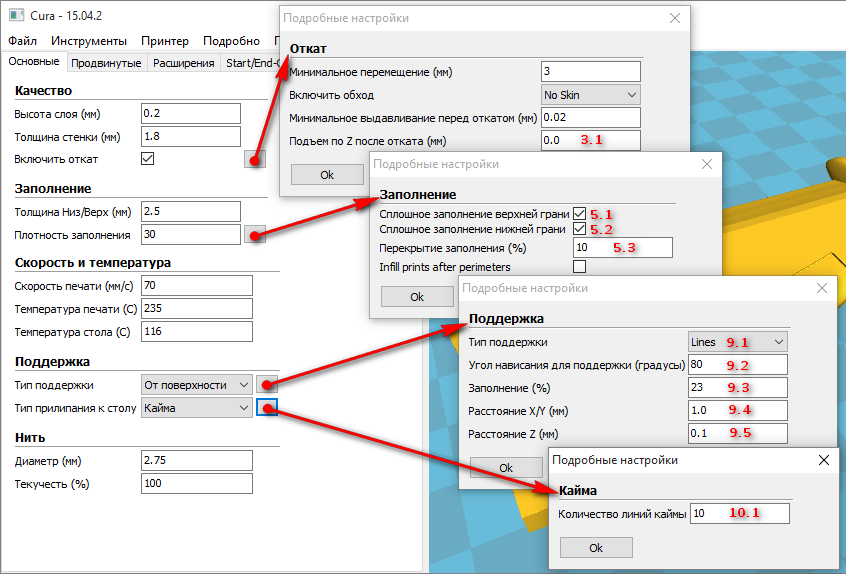Open support settings button beside Тип поддержки
846x574 pixels.
(x=267, y=384)
